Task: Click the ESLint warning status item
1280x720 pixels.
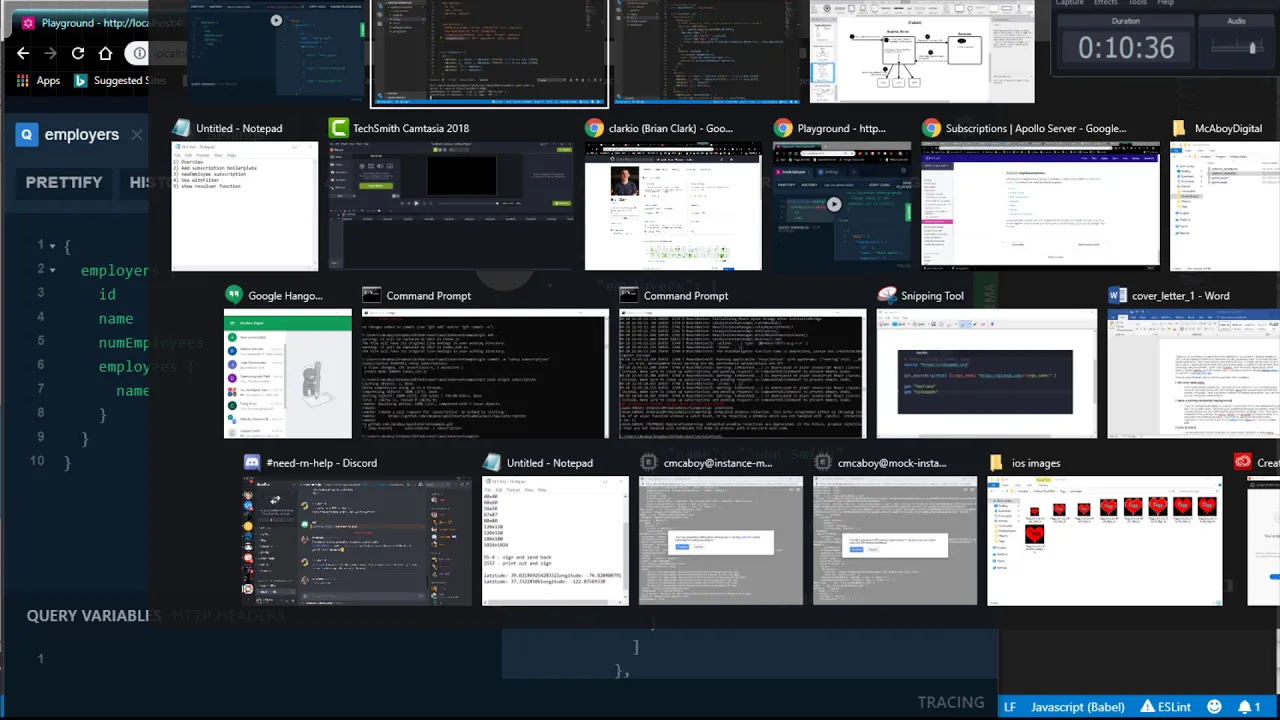Action: click(1165, 707)
